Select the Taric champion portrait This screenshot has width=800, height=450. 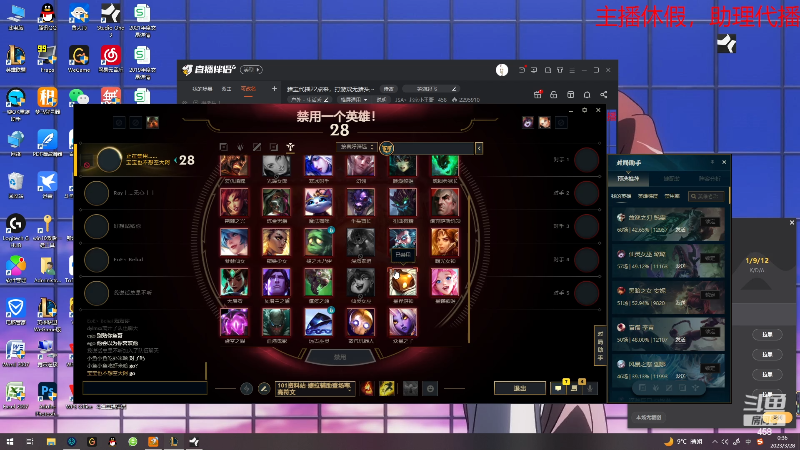[x=277, y=282]
